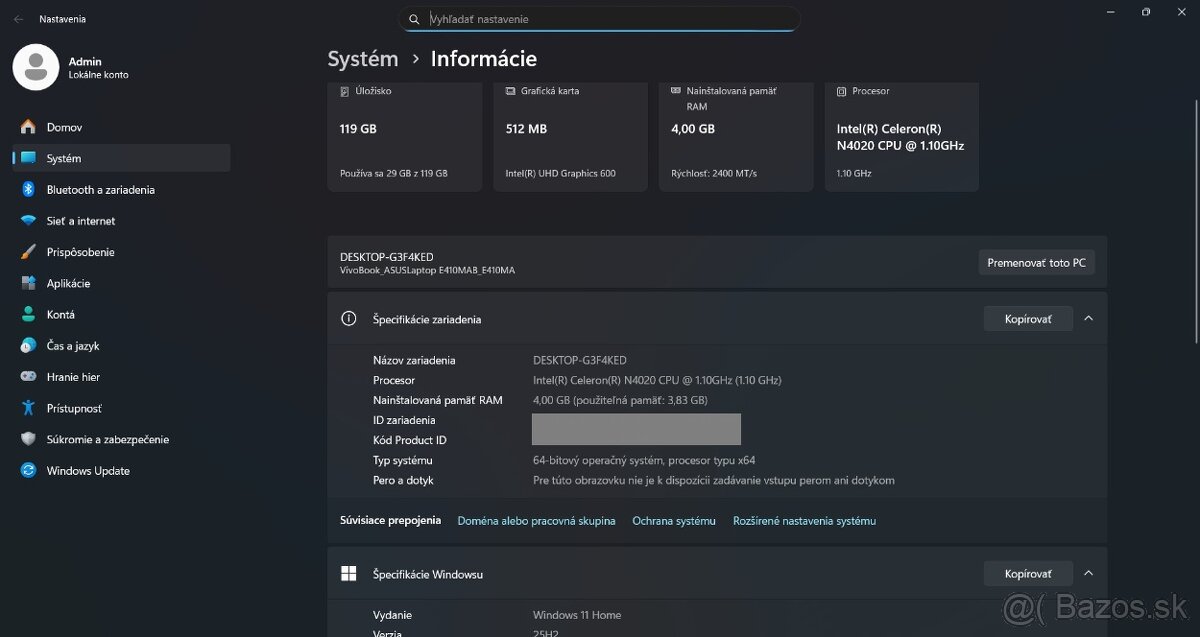The image size is (1200, 637).
Task: Open Hranie hier settings
Action: tap(122, 377)
